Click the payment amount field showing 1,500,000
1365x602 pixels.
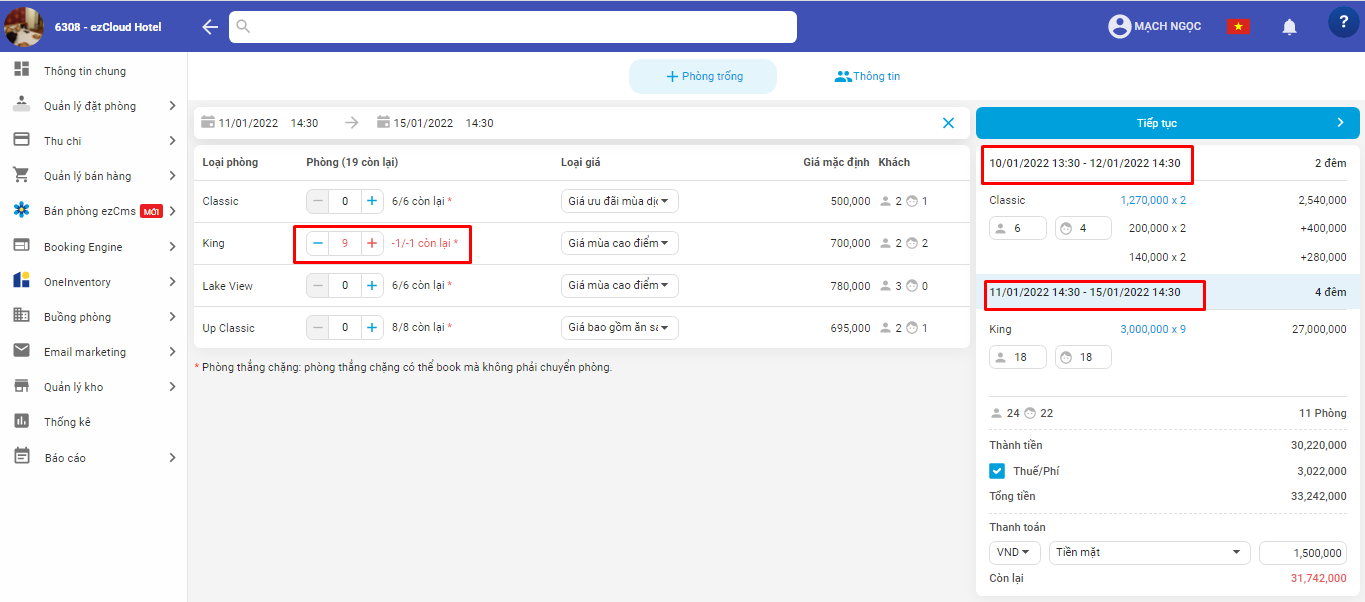click(x=1302, y=552)
